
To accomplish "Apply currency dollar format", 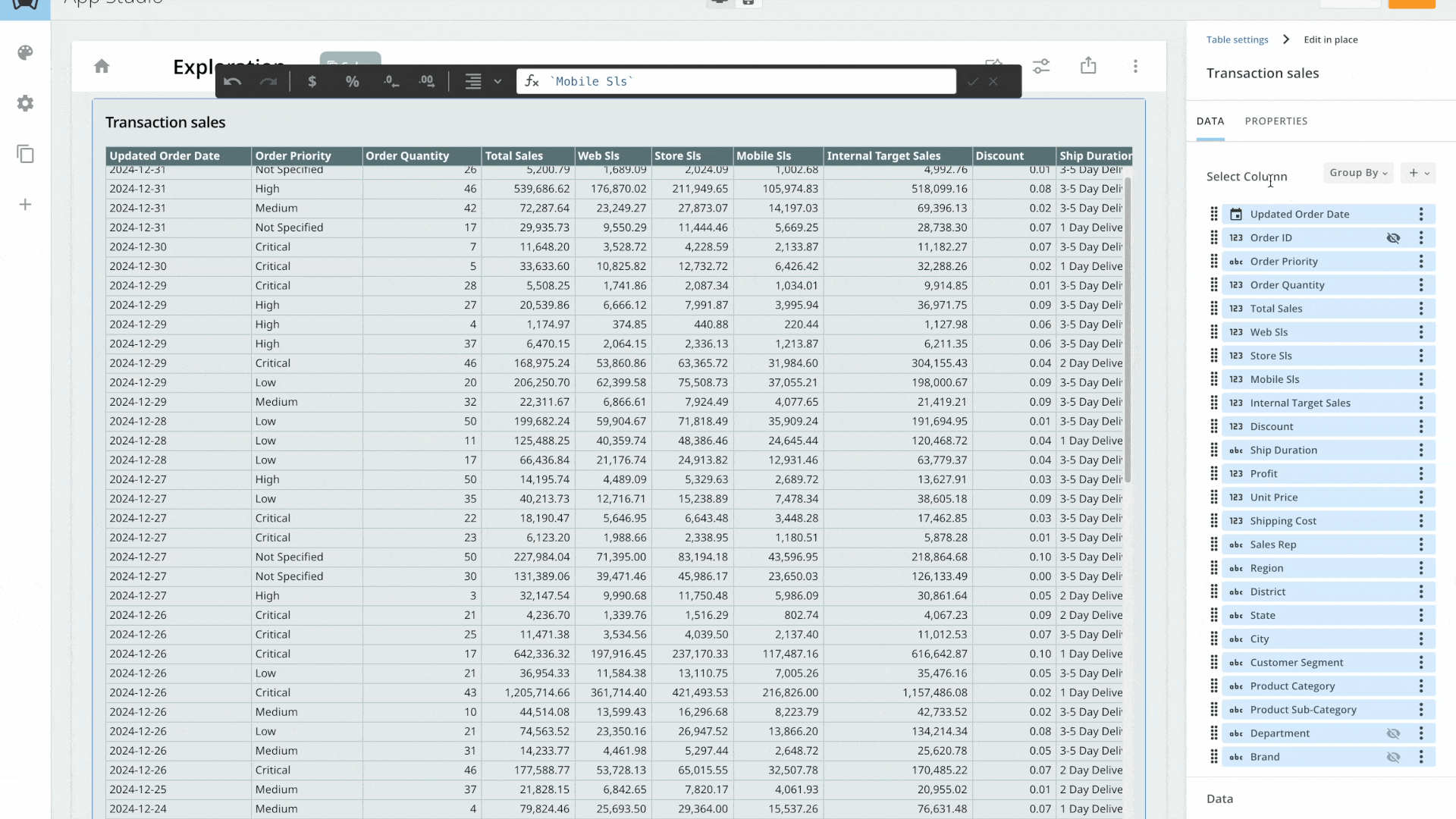I will [312, 81].
